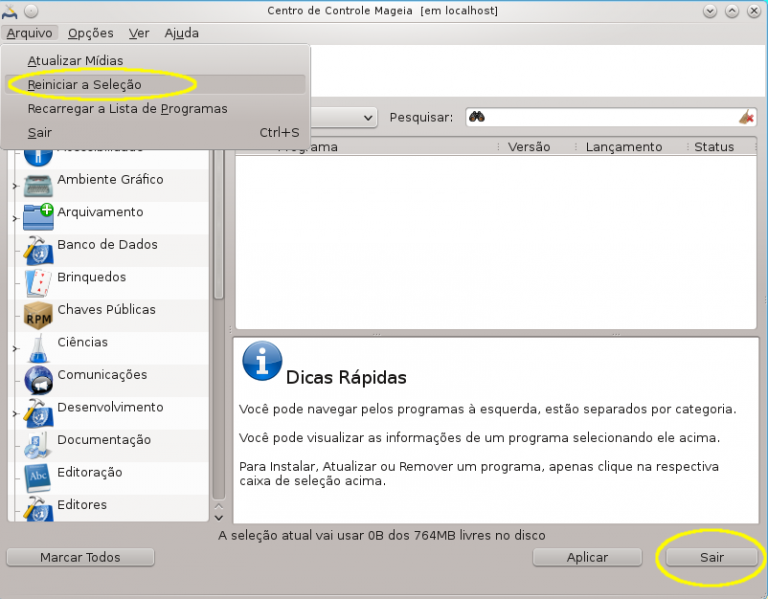Click the Brinquedos playing cards icon
The height and width of the screenshot is (599, 768).
point(38,283)
